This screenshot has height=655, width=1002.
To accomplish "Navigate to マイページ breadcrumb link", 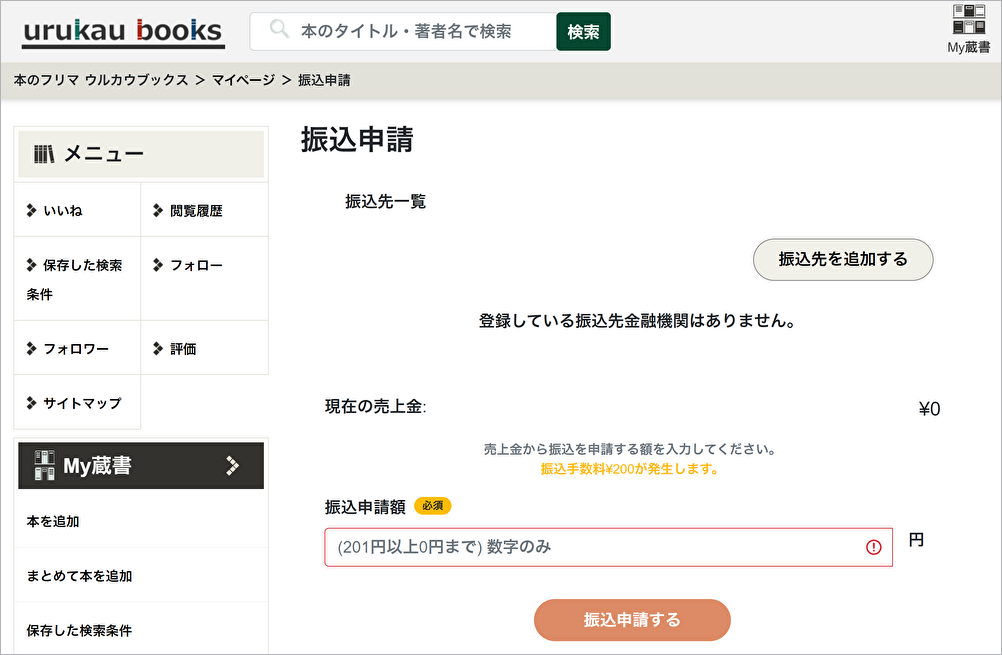I will point(243,80).
